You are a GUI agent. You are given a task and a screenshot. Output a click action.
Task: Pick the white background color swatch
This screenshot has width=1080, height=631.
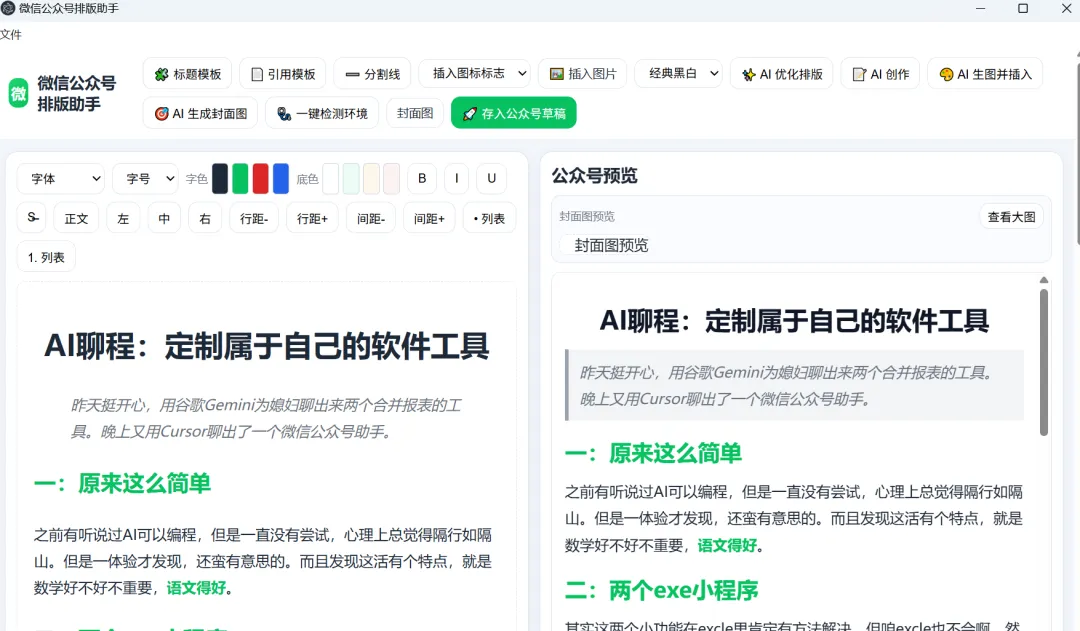click(331, 178)
